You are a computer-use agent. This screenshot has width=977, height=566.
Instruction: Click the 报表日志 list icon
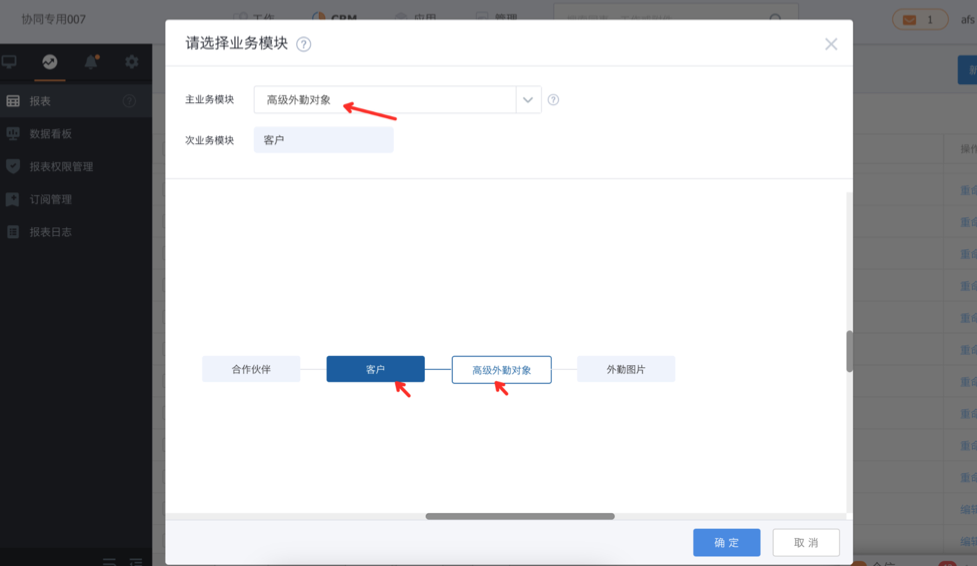[13, 232]
